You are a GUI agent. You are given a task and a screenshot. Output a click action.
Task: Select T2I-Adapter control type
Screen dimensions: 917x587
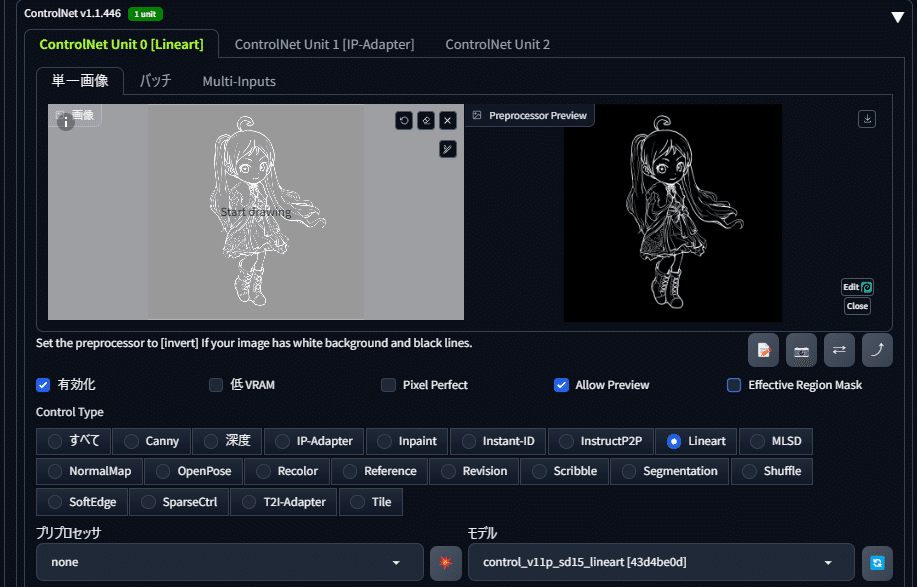click(x=284, y=502)
